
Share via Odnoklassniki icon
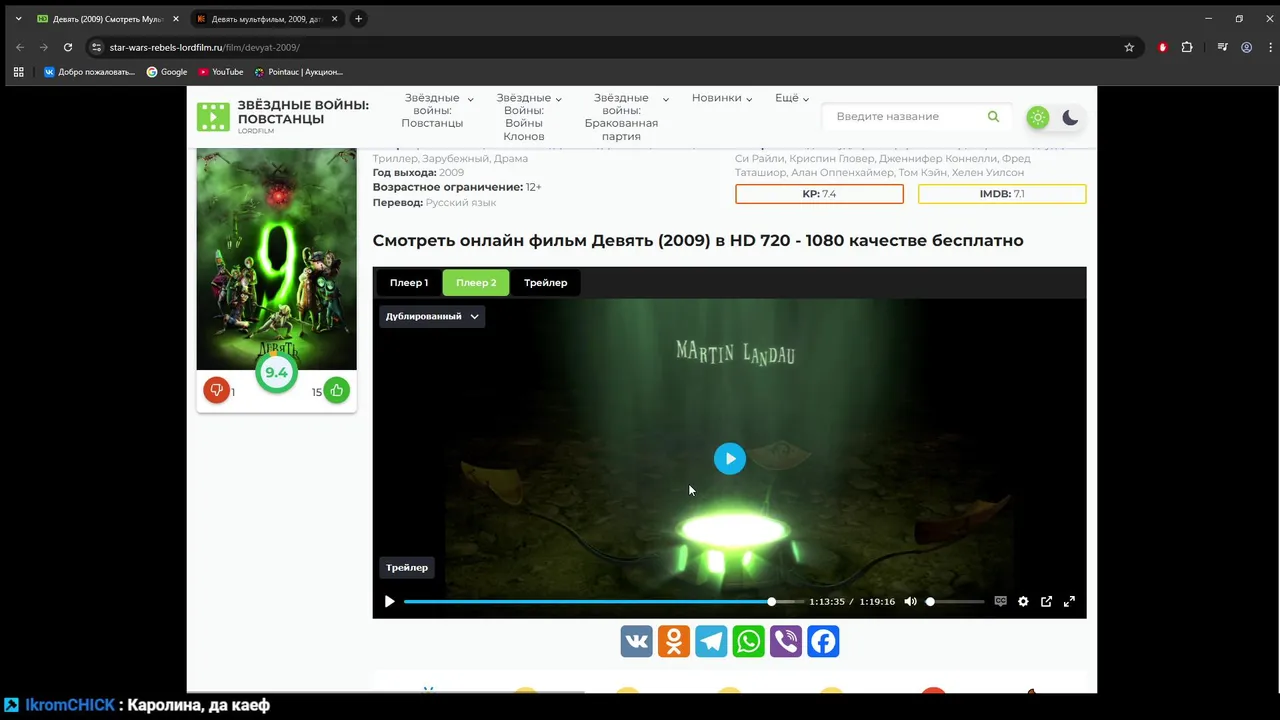(674, 641)
